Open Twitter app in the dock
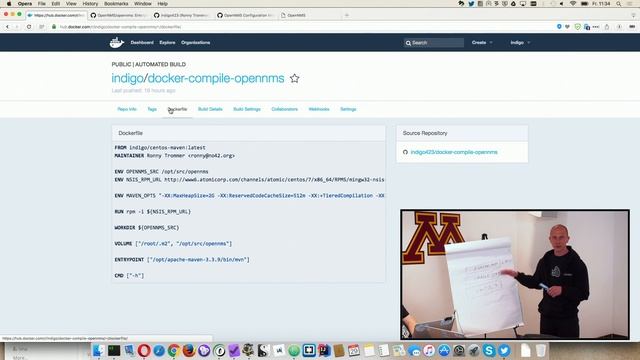640x360 pixels. [504, 351]
